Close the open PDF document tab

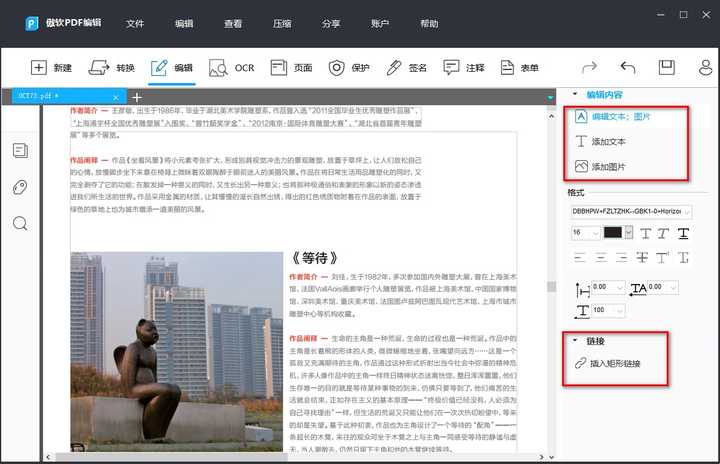click(116, 97)
